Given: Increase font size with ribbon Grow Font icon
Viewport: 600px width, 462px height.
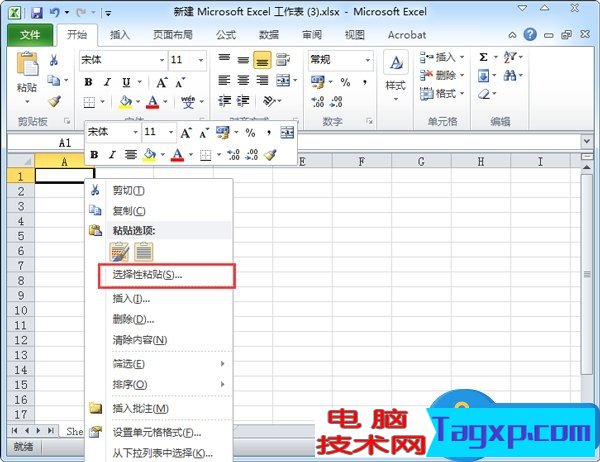Looking at the screenshot, I should tap(162, 82).
